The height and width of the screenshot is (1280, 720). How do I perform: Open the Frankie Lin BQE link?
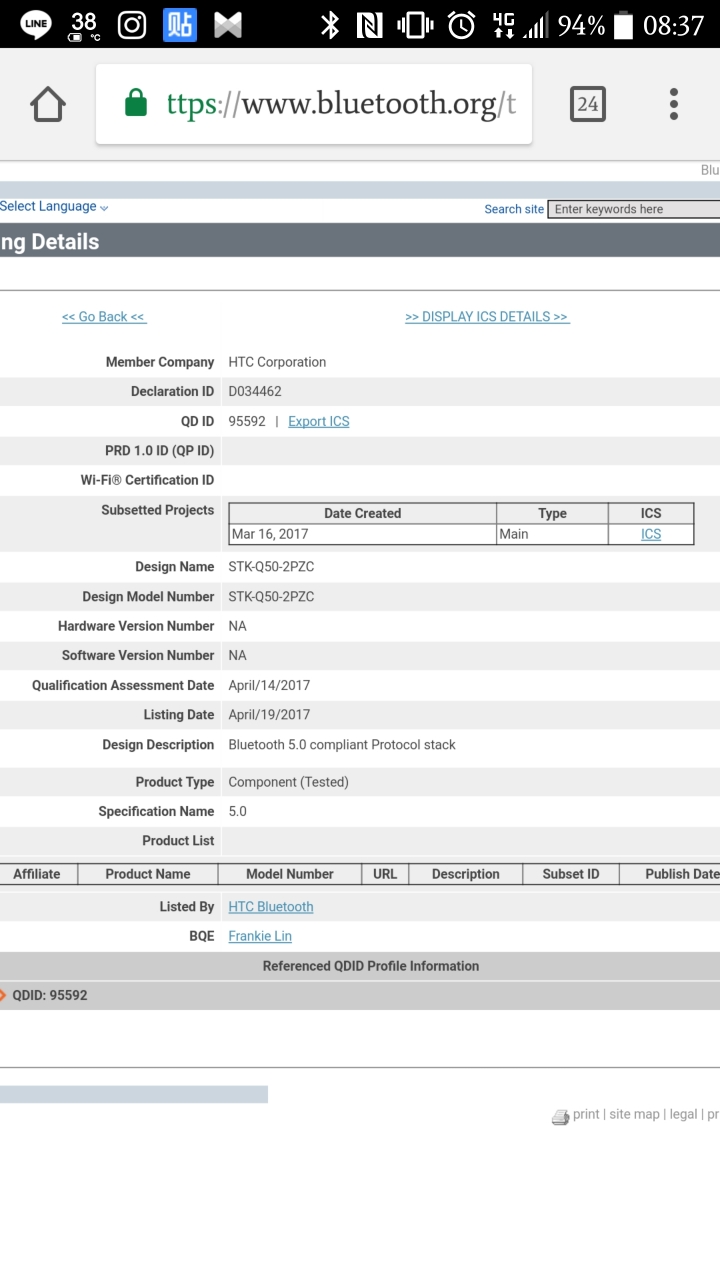pyautogui.click(x=260, y=937)
